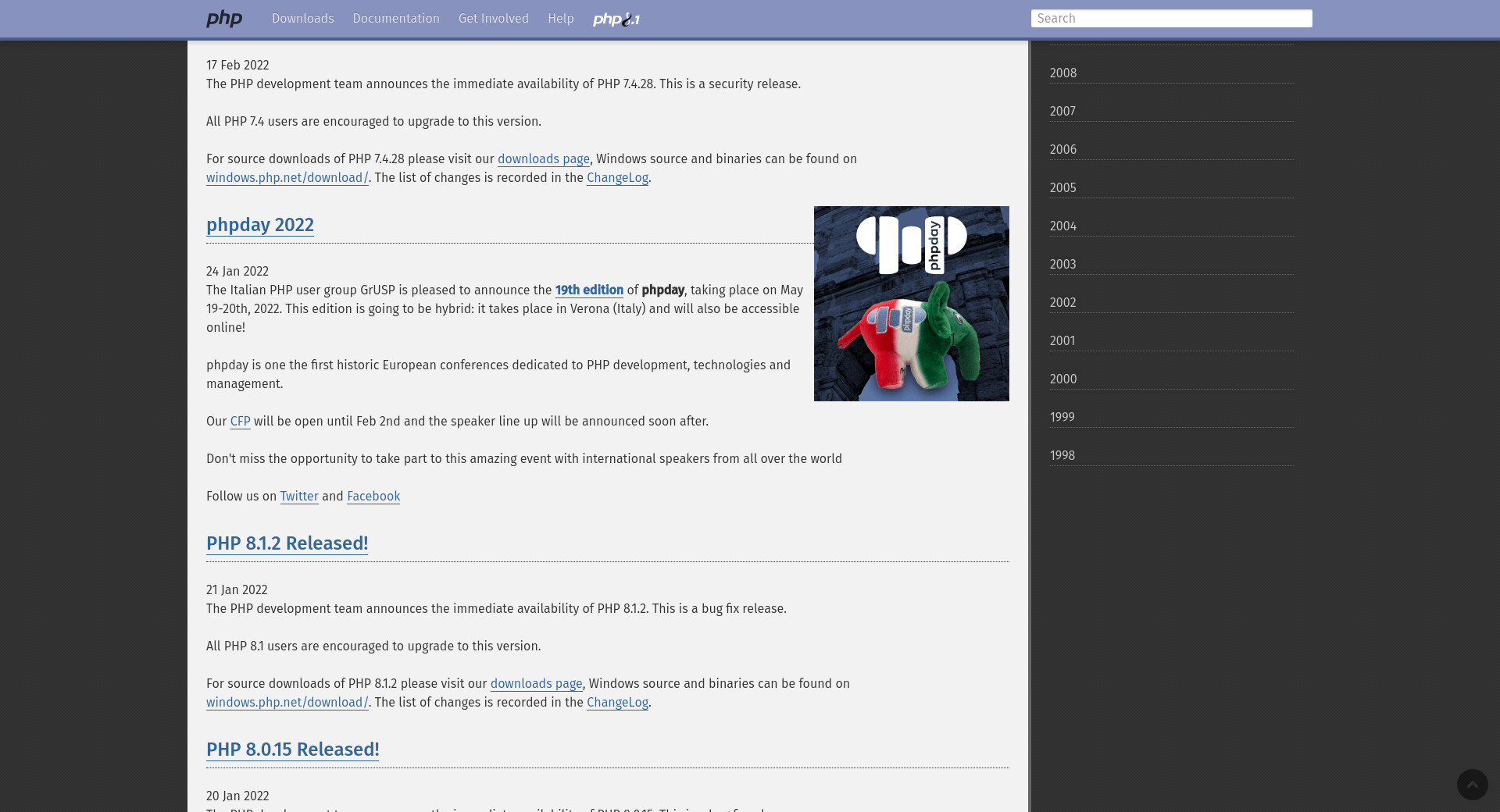Open ChangeLog link for PHP 7.4.28

pos(617,178)
